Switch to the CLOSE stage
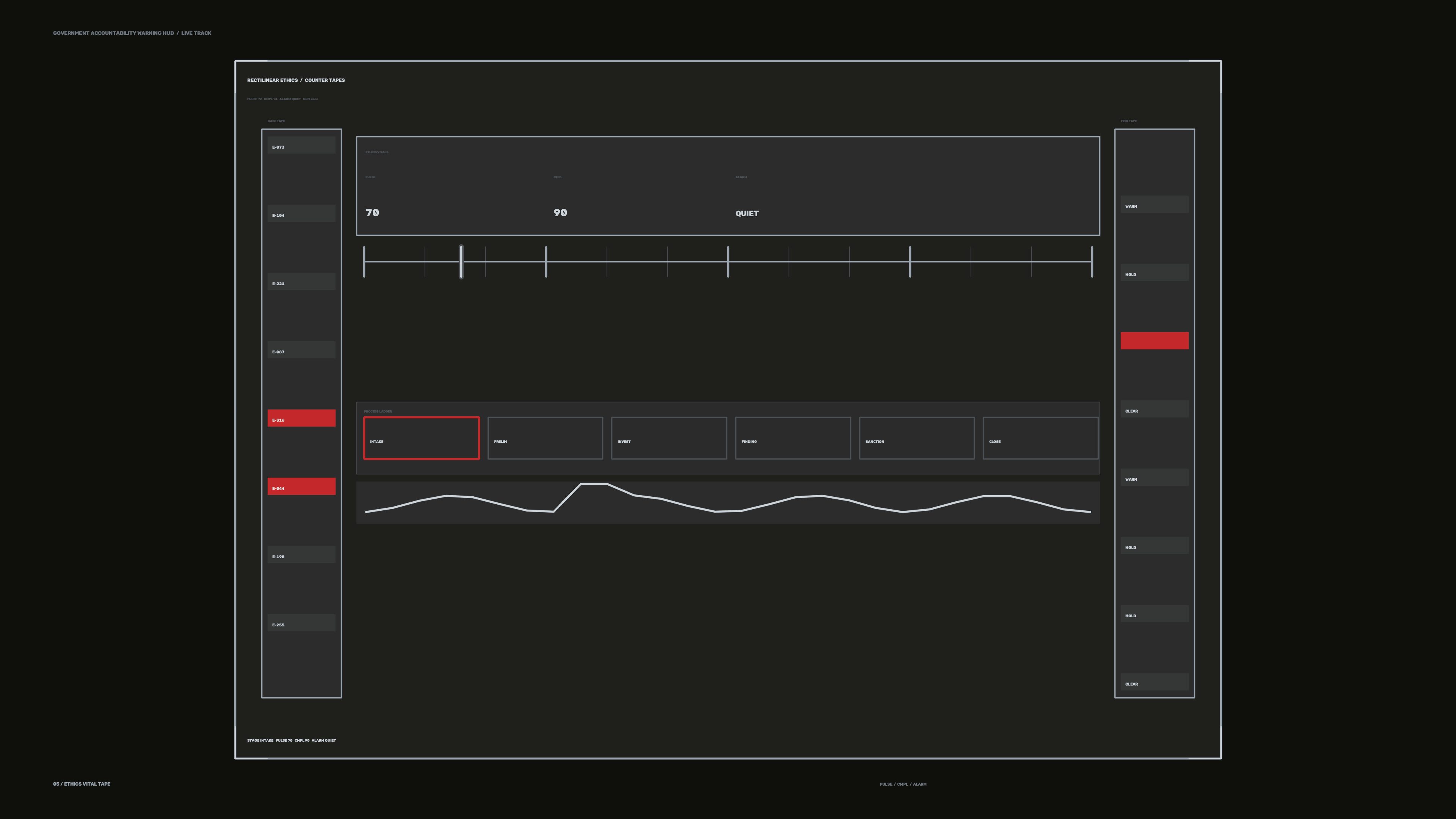Viewport: 1456px width, 819px height. (1040, 438)
